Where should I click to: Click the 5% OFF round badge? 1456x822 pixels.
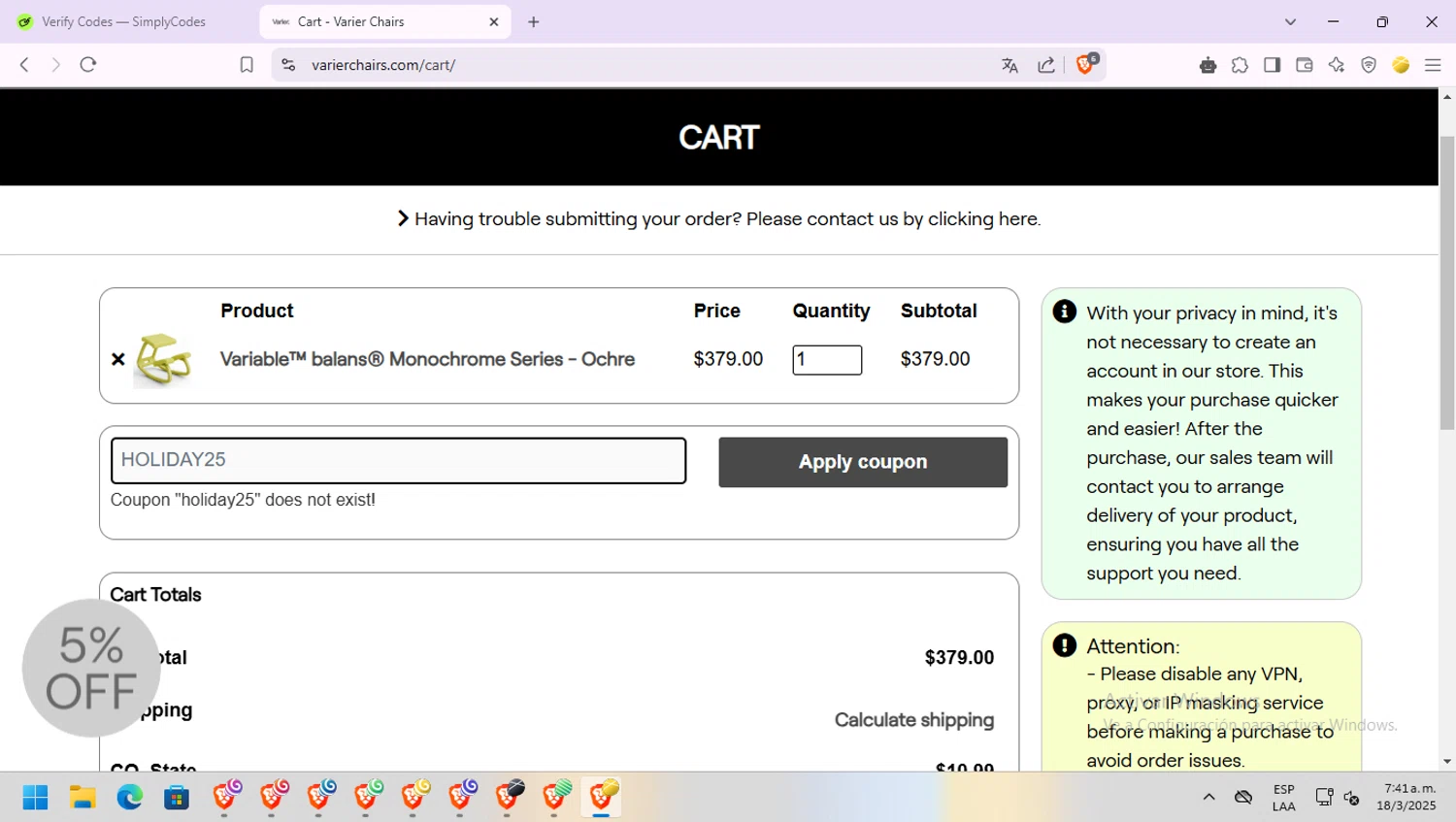[91, 668]
